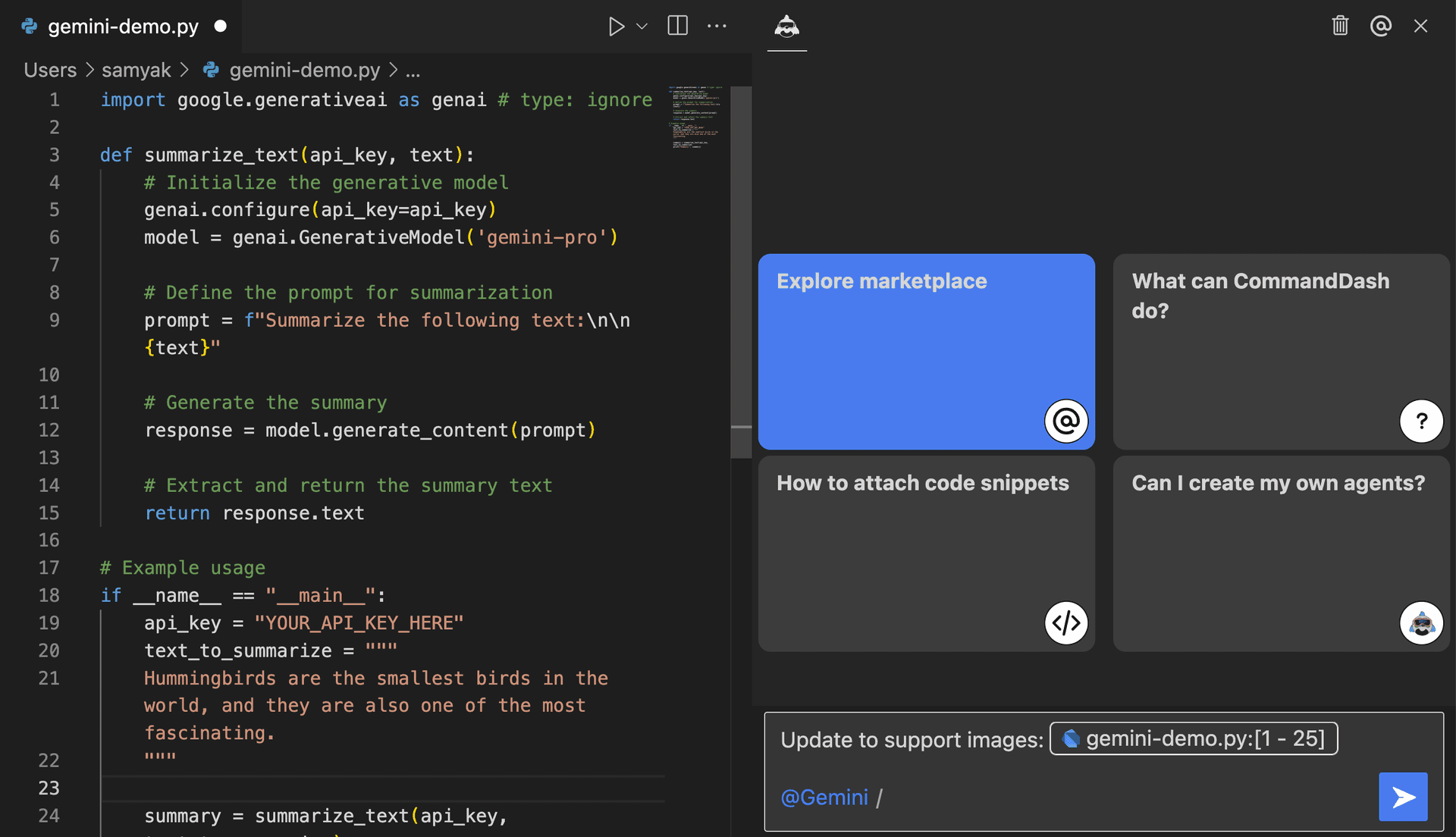Viewport: 1456px width, 837px height.
Task: Click 'genai.configure' call on line 5
Action: tap(227, 210)
